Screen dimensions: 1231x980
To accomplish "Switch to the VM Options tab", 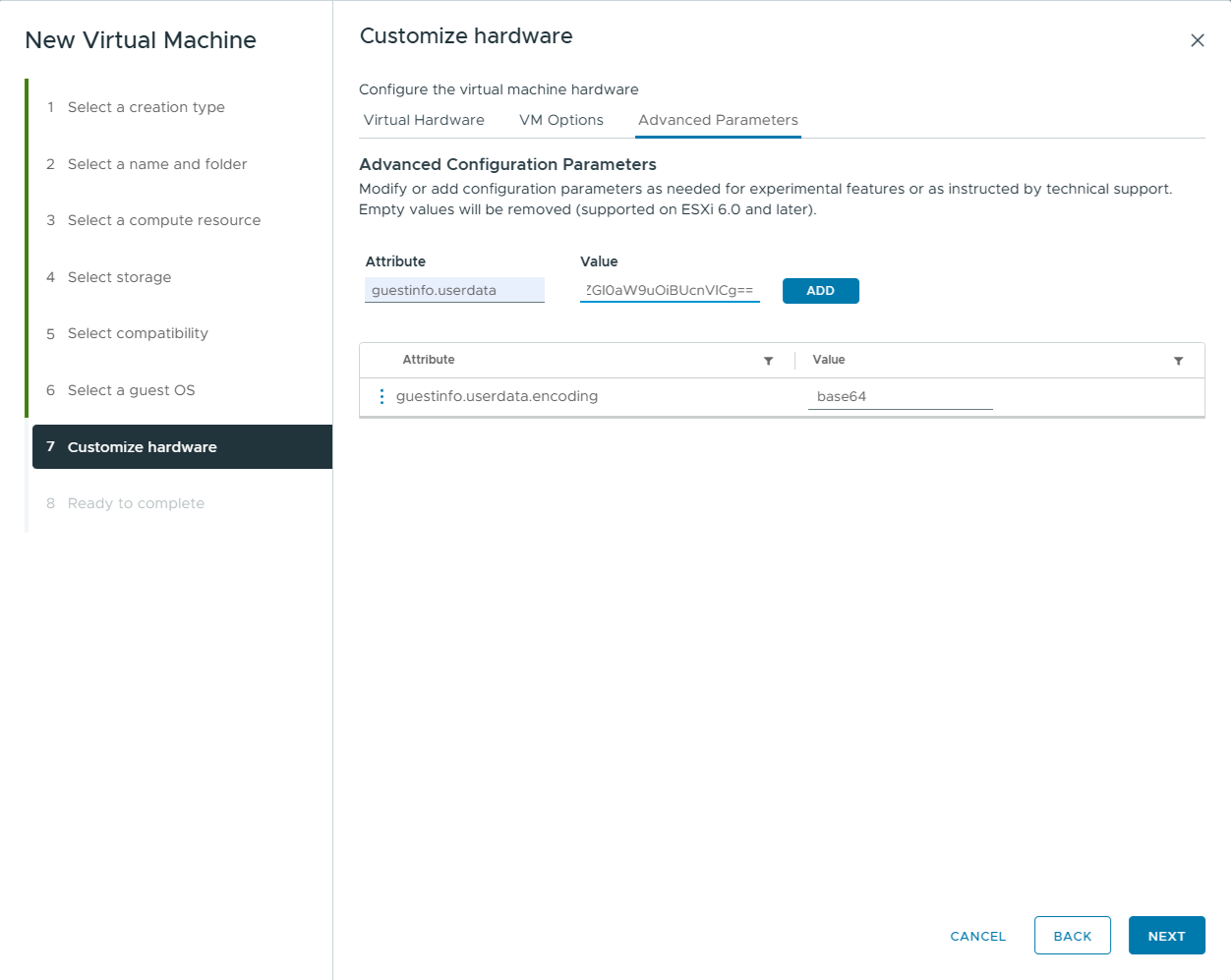I will pyautogui.click(x=561, y=120).
